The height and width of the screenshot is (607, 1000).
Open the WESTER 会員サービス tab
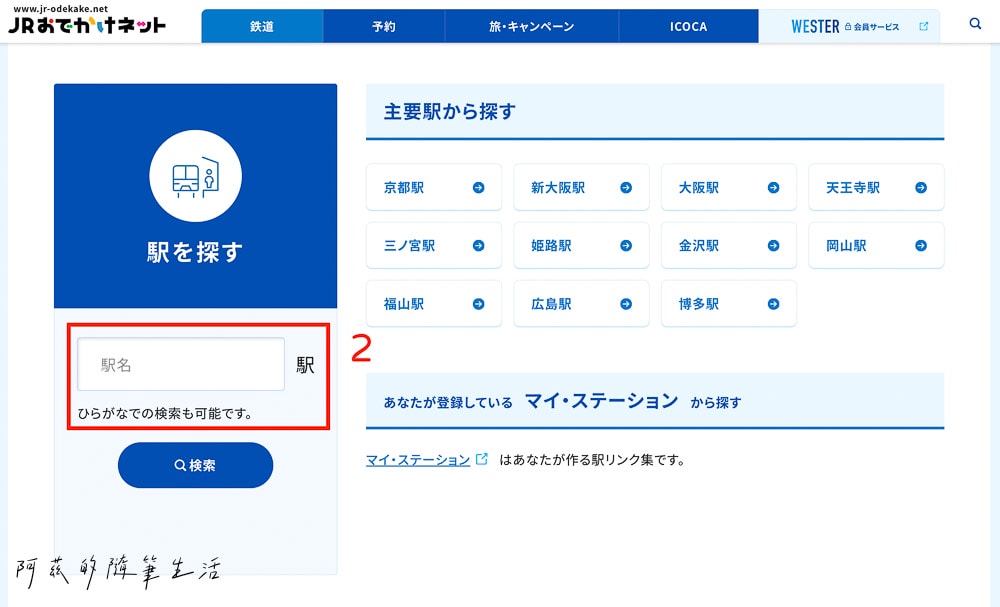click(x=849, y=26)
